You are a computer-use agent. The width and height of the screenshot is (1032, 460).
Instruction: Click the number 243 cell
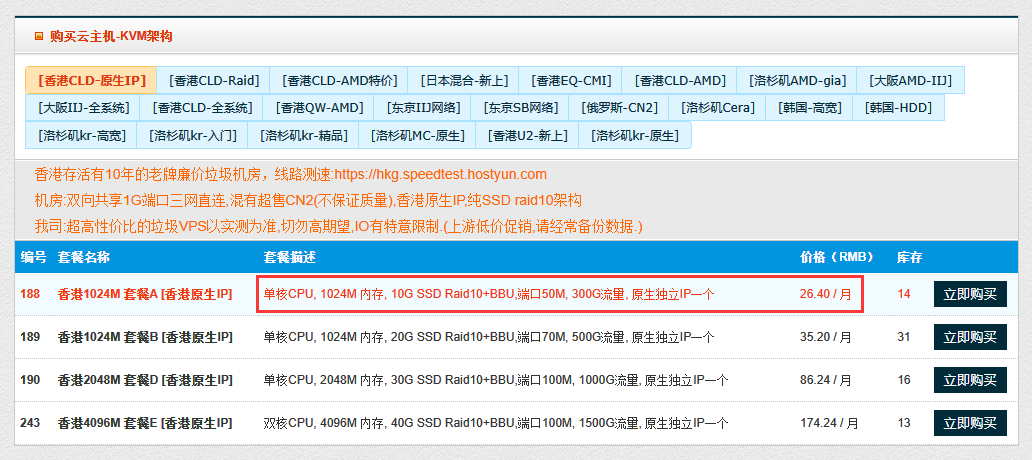30,422
